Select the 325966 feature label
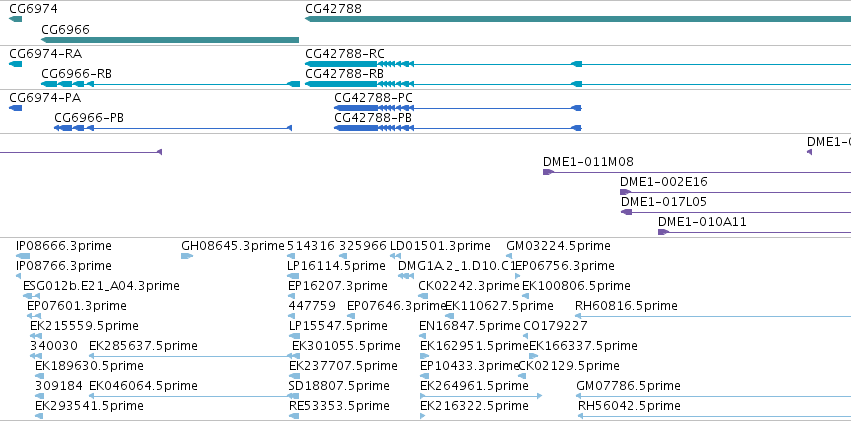This screenshot has height=421, width=851. point(363,246)
